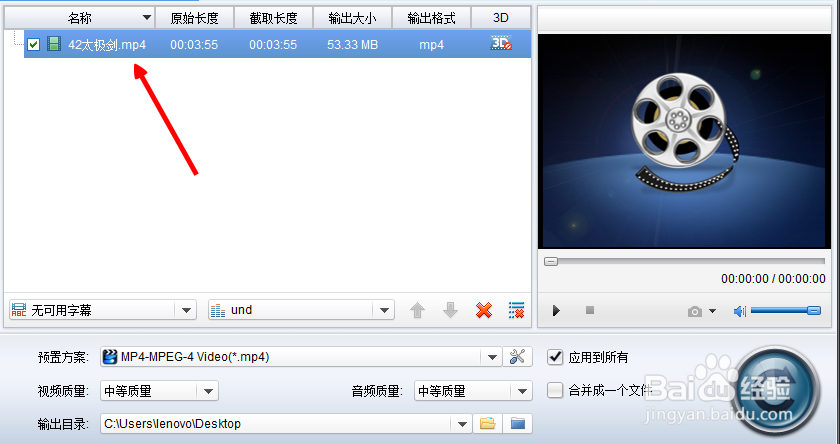Play the preview video
840x444 pixels.
[x=556, y=310]
